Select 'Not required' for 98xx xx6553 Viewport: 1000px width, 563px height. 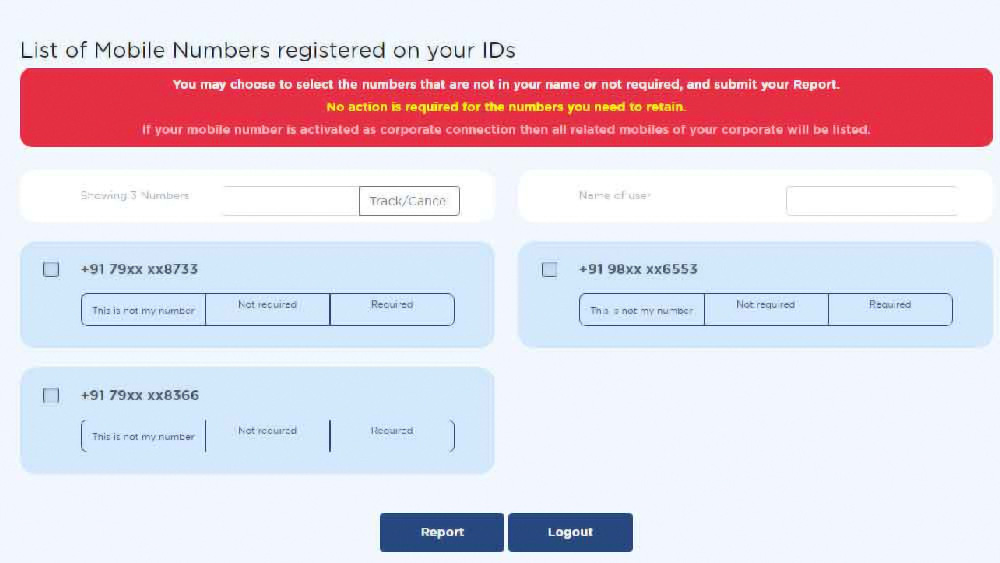click(766, 309)
